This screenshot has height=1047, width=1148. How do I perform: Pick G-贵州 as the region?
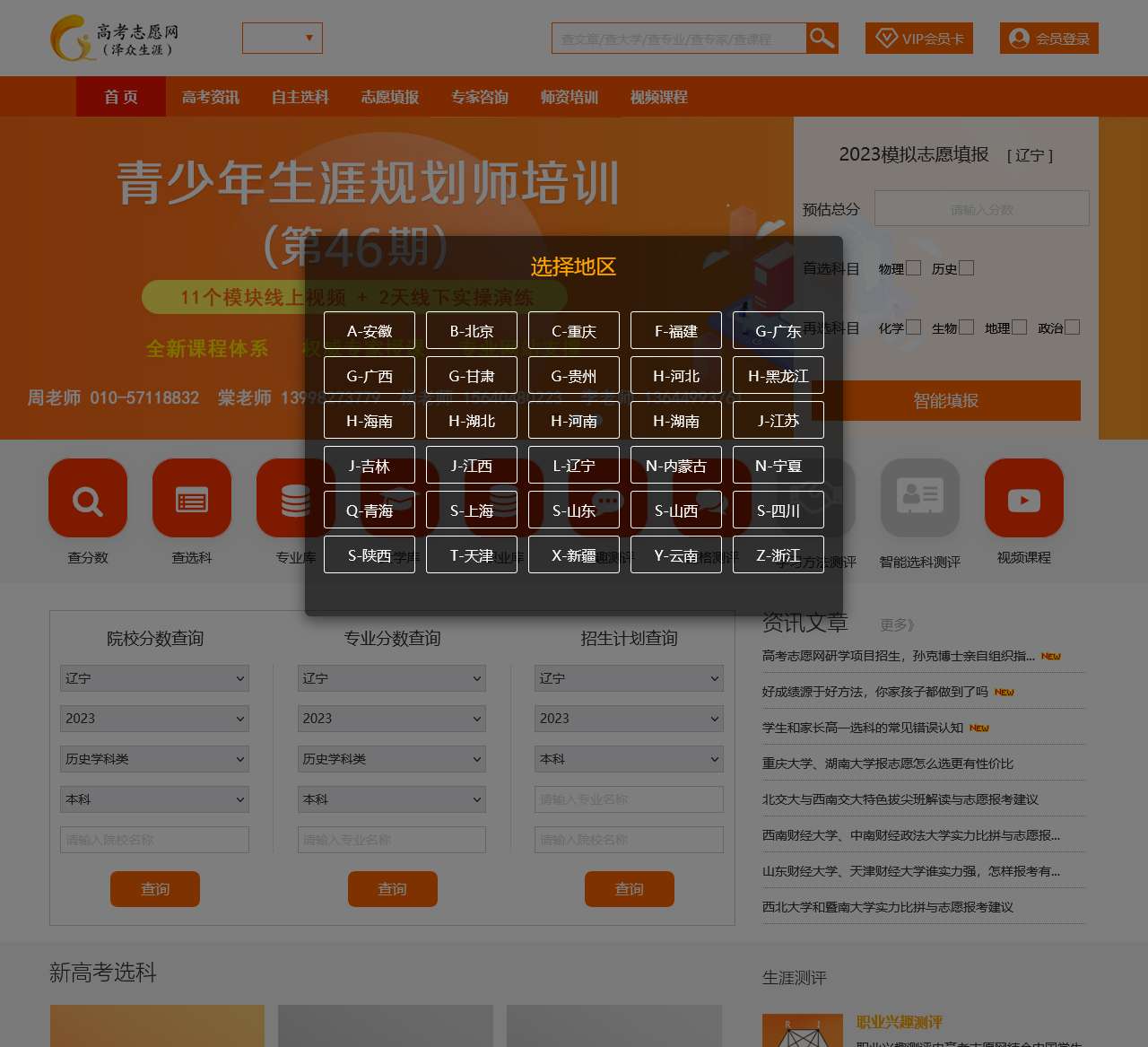pos(574,375)
